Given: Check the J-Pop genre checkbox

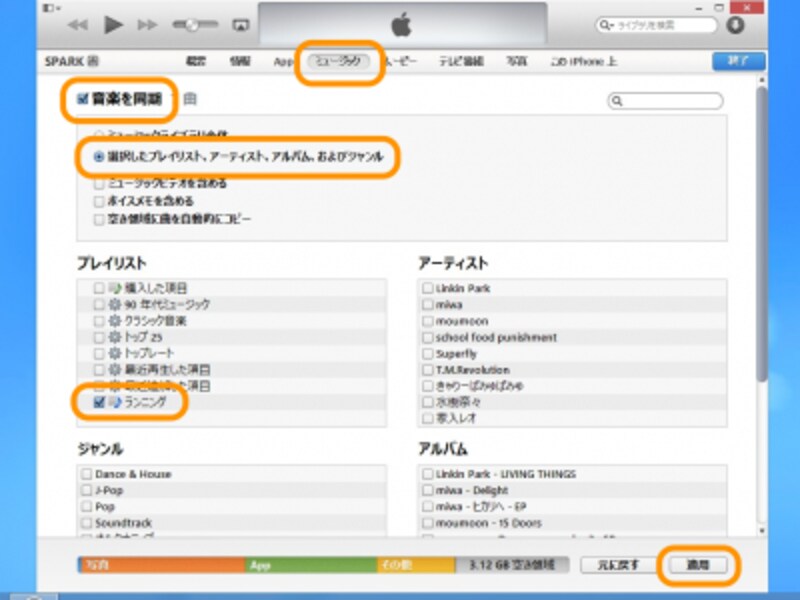Looking at the screenshot, I should click(87, 490).
